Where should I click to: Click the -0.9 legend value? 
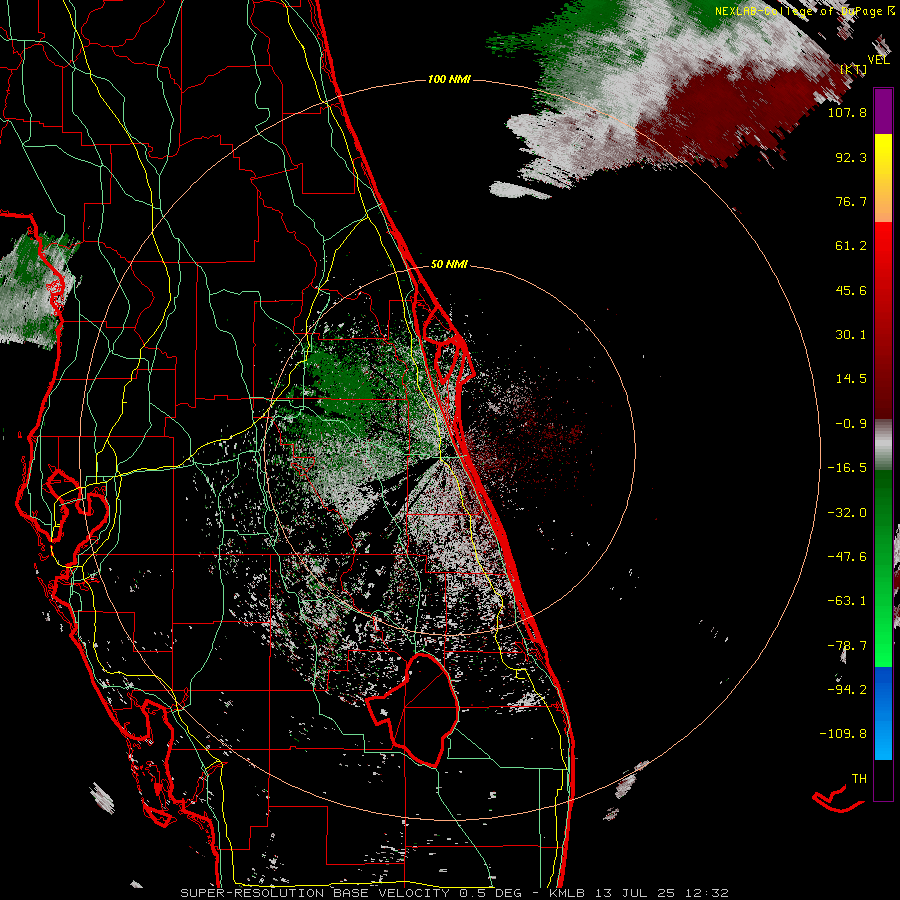click(x=851, y=424)
